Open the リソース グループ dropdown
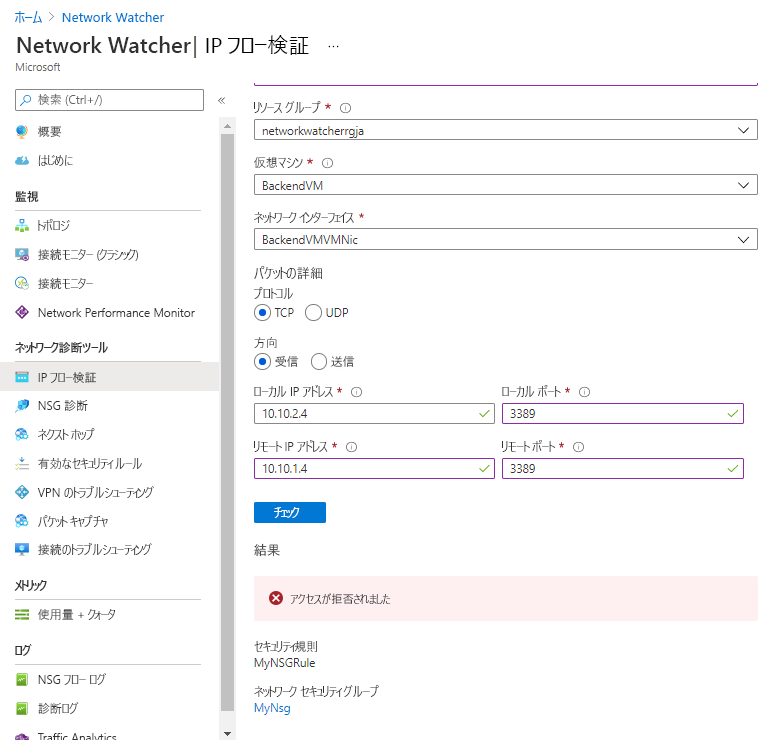Image resolution: width=776 pixels, height=740 pixels. (x=506, y=130)
